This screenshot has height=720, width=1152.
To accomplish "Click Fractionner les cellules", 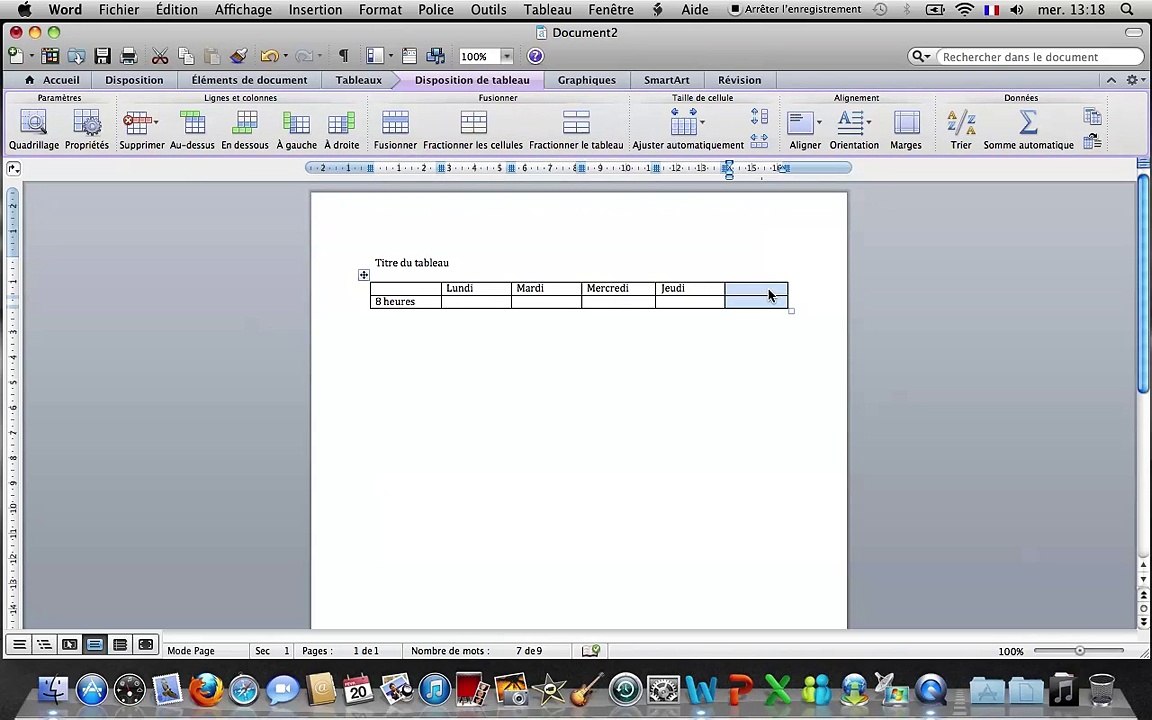I will coord(473,130).
